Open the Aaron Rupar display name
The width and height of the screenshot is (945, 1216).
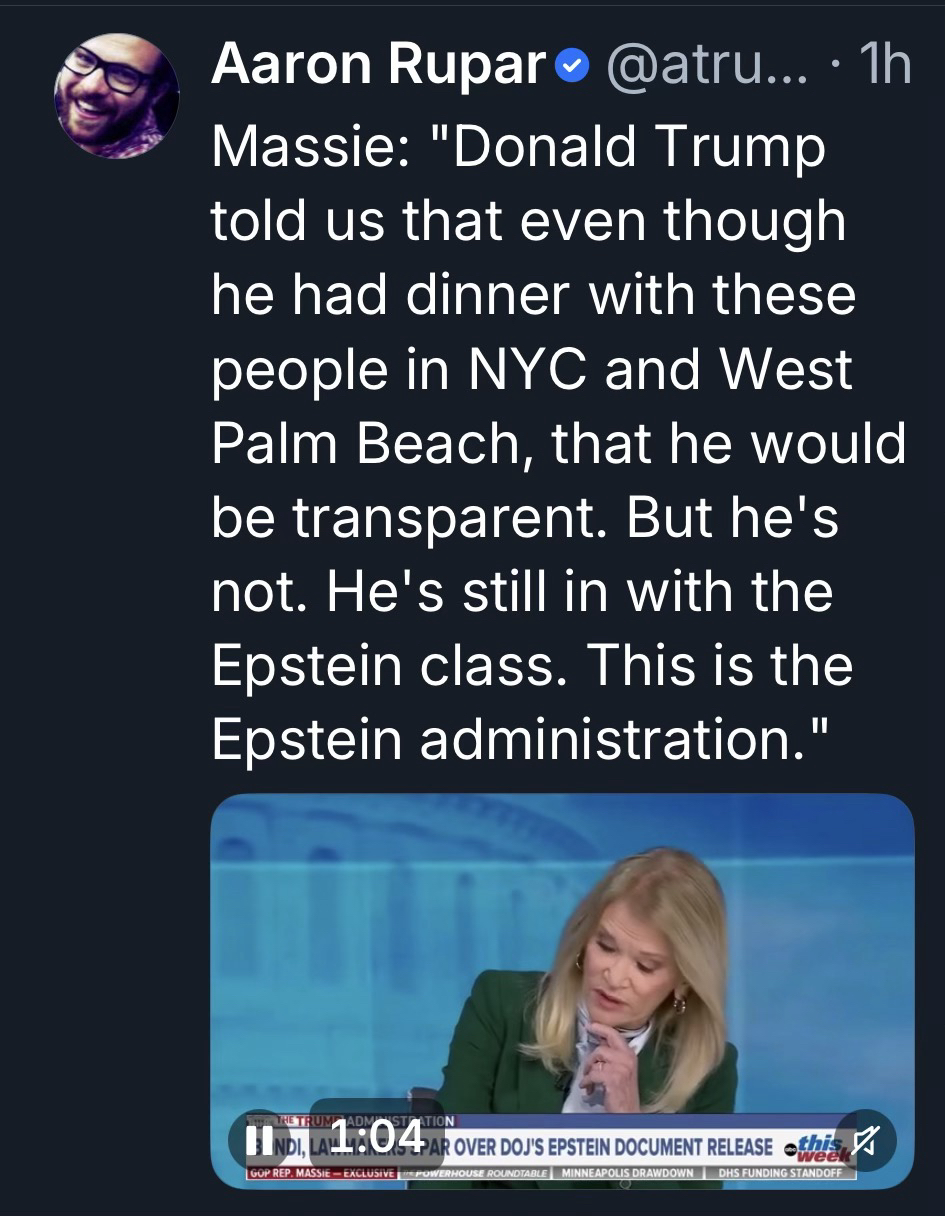tap(378, 68)
